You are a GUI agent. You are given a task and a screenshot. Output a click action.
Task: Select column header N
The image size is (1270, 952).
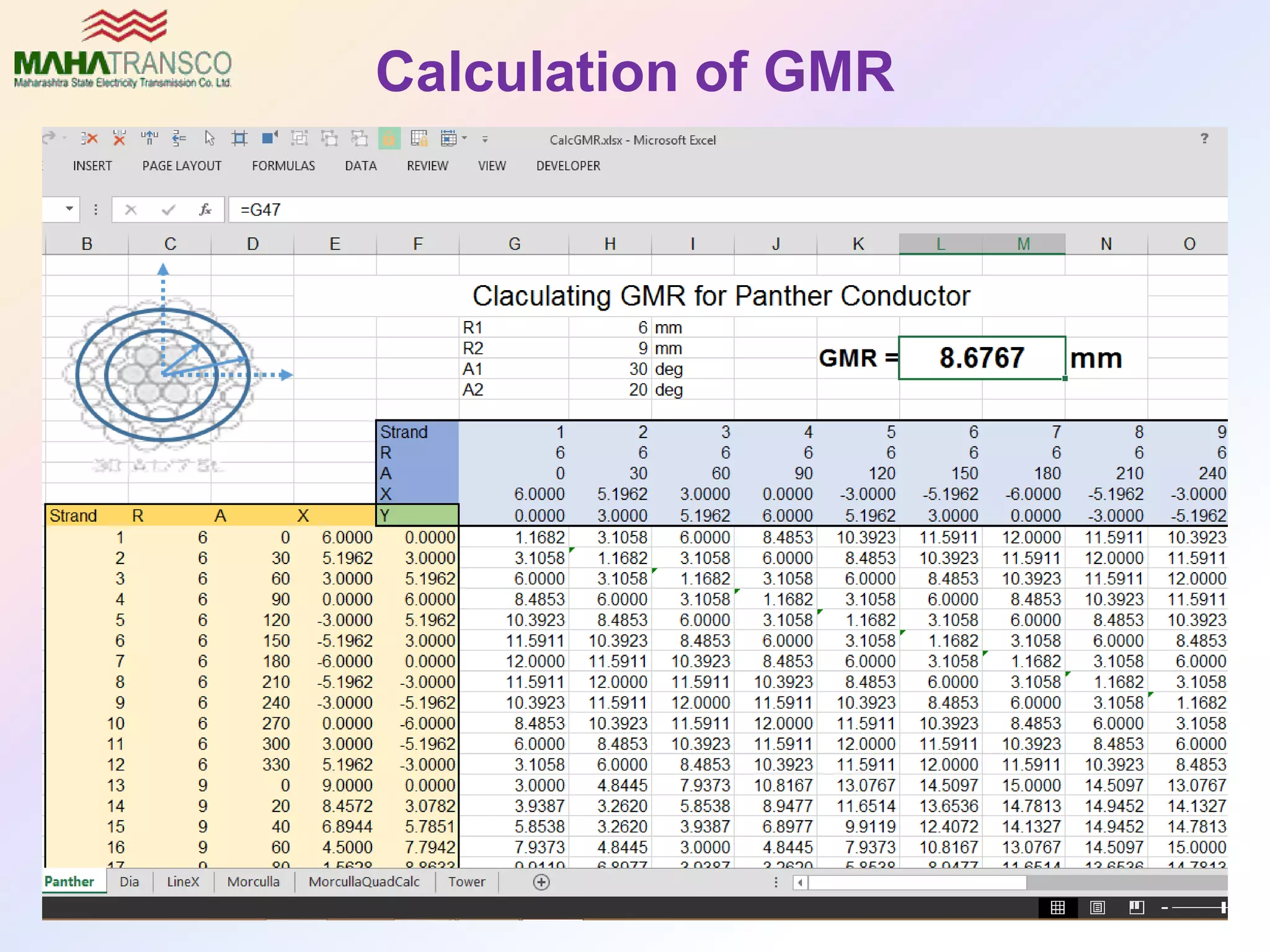1106,244
